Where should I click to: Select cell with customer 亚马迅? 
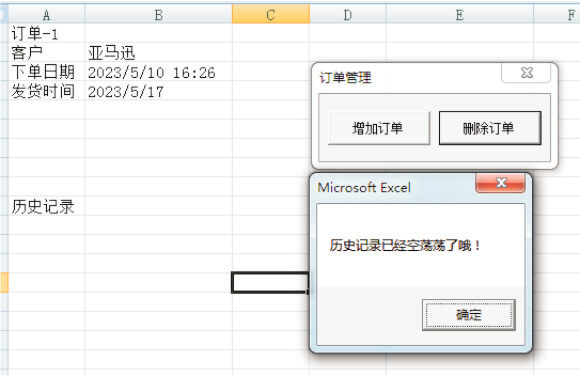(x=159, y=53)
